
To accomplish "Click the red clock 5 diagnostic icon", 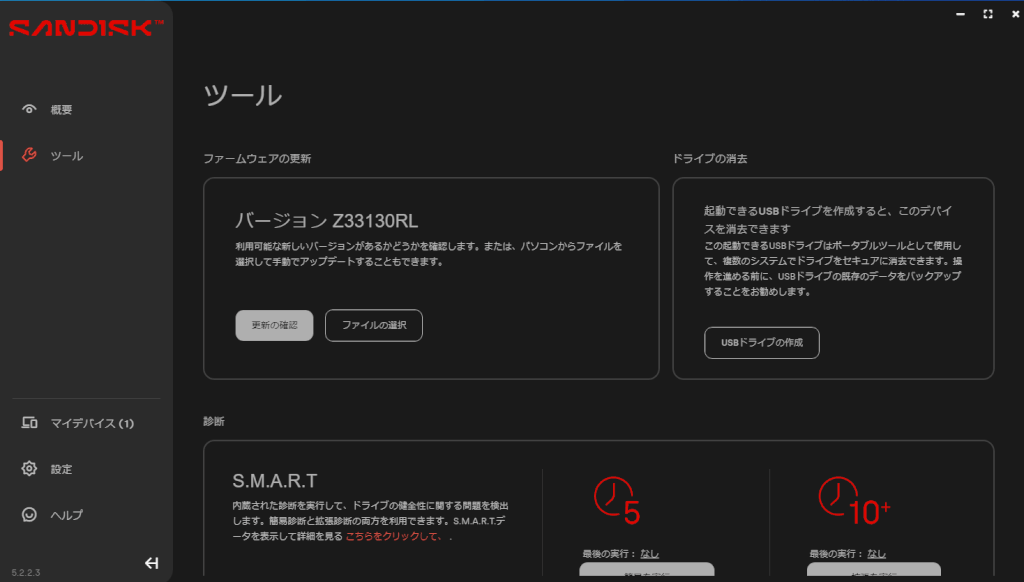I will 617,499.
